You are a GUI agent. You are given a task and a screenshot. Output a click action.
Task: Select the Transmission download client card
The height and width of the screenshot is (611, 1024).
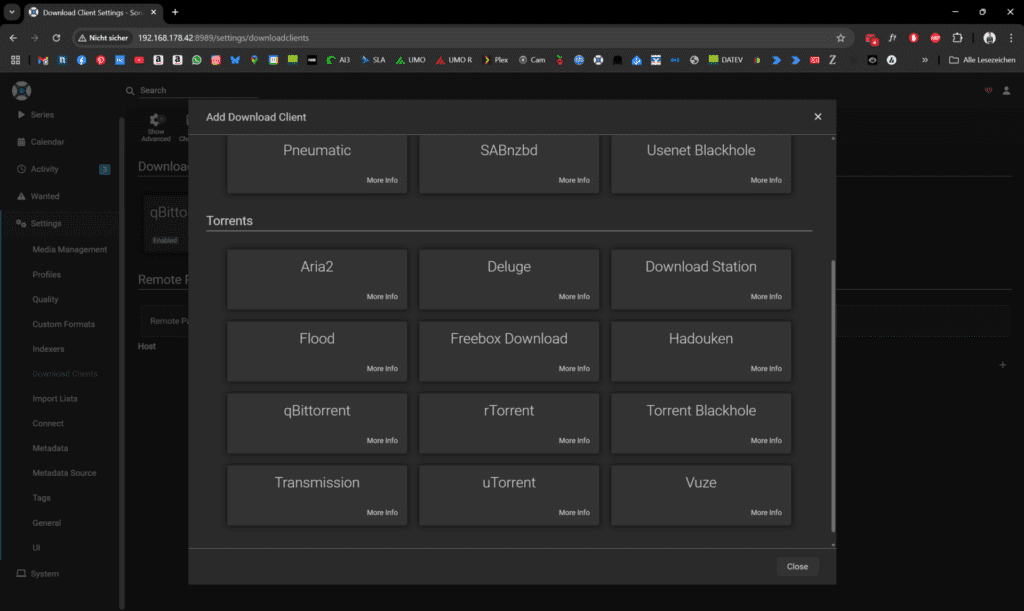(317, 494)
